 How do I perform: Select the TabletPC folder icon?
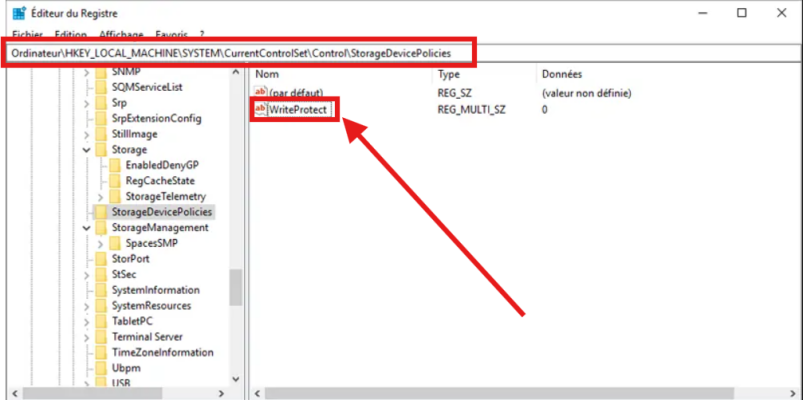(x=101, y=321)
